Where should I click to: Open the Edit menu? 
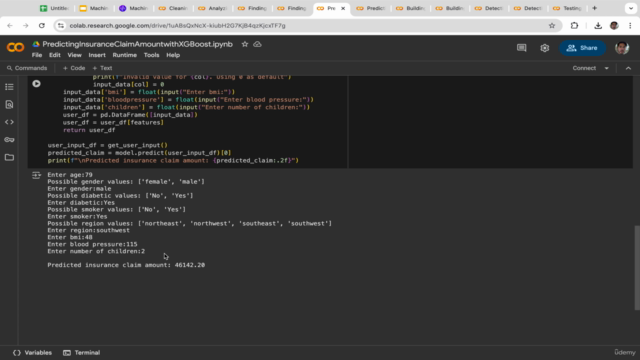click(x=55, y=55)
